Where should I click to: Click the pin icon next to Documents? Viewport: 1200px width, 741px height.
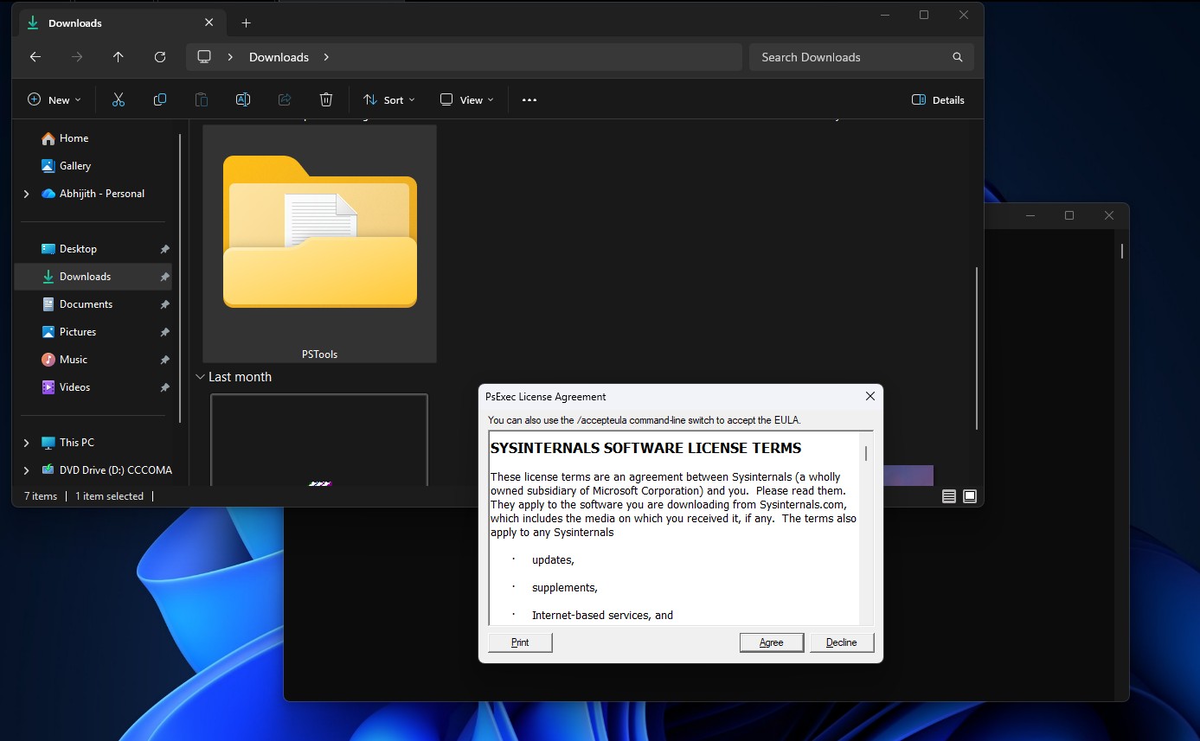point(165,304)
